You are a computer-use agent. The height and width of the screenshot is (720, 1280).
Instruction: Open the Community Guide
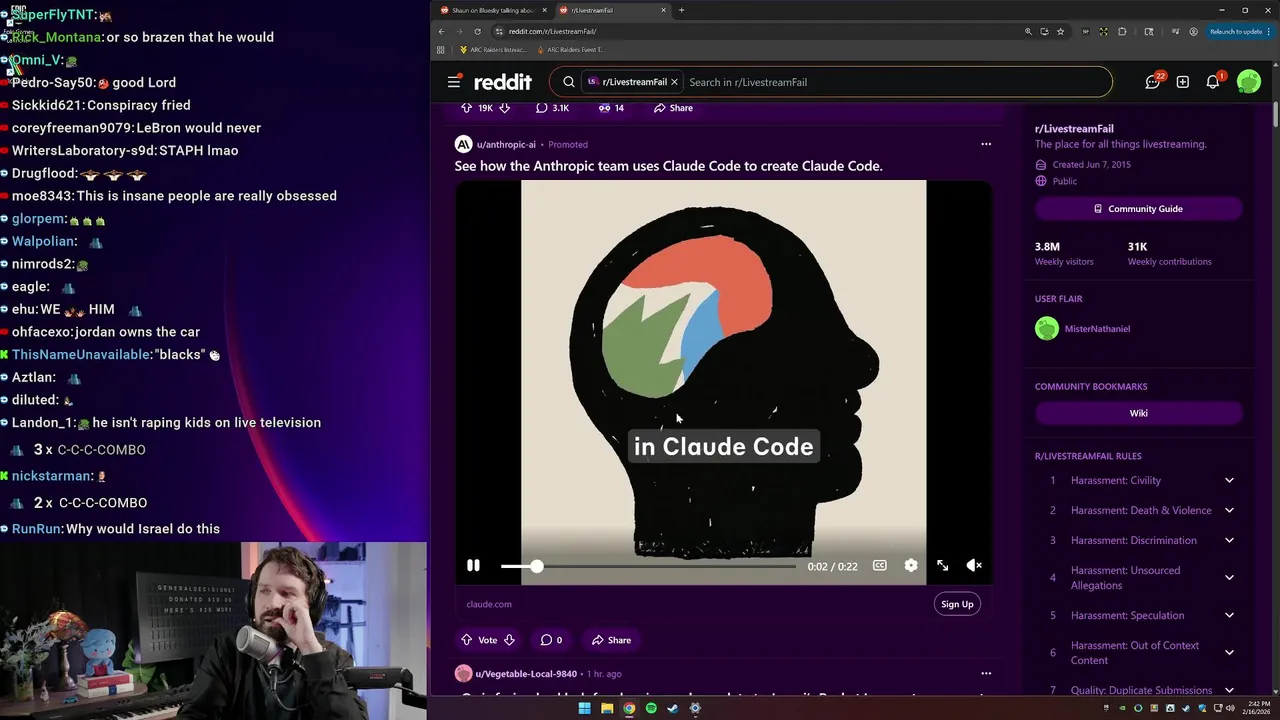click(x=1139, y=209)
